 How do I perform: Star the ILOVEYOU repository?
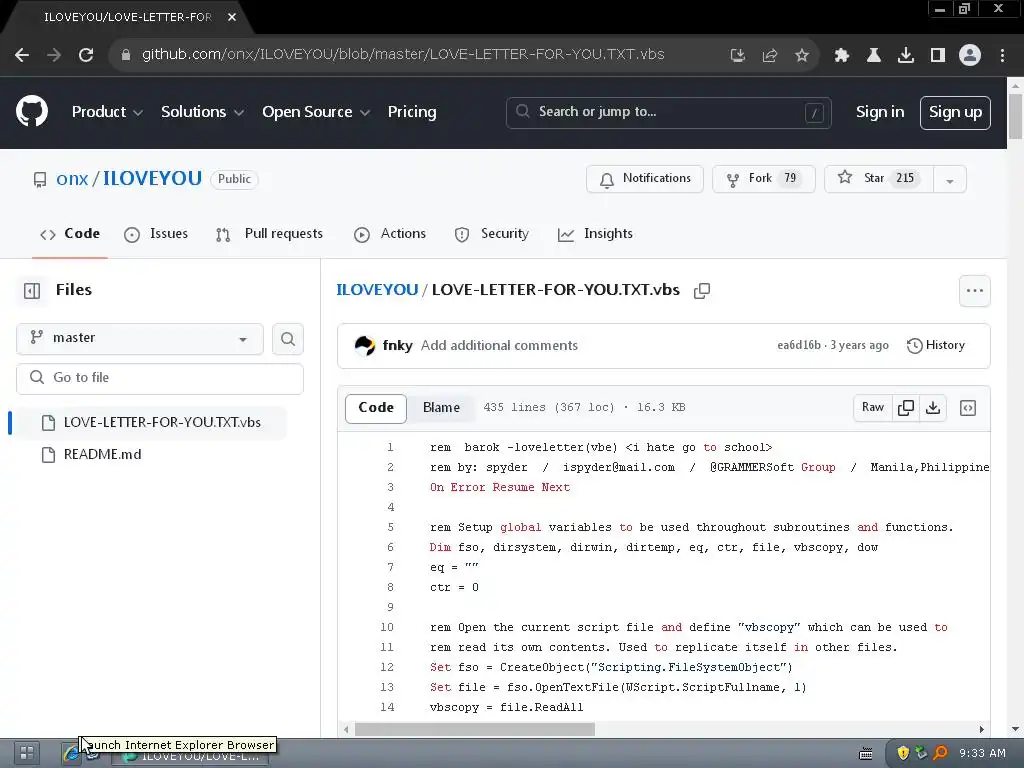pyautogui.click(x=879, y=179)
